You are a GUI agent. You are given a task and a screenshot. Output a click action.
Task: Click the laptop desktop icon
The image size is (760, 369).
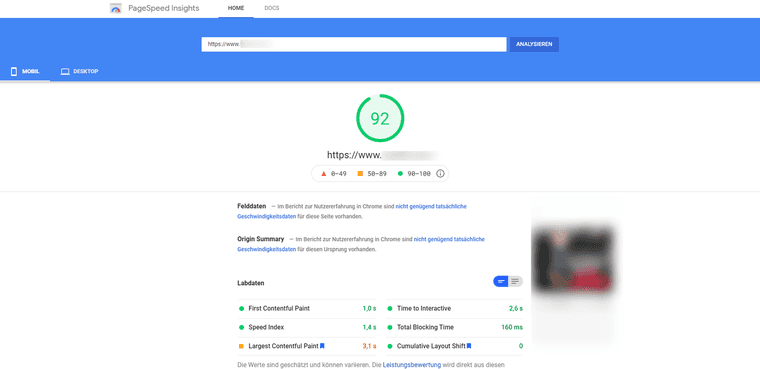(x=65, y=72)
